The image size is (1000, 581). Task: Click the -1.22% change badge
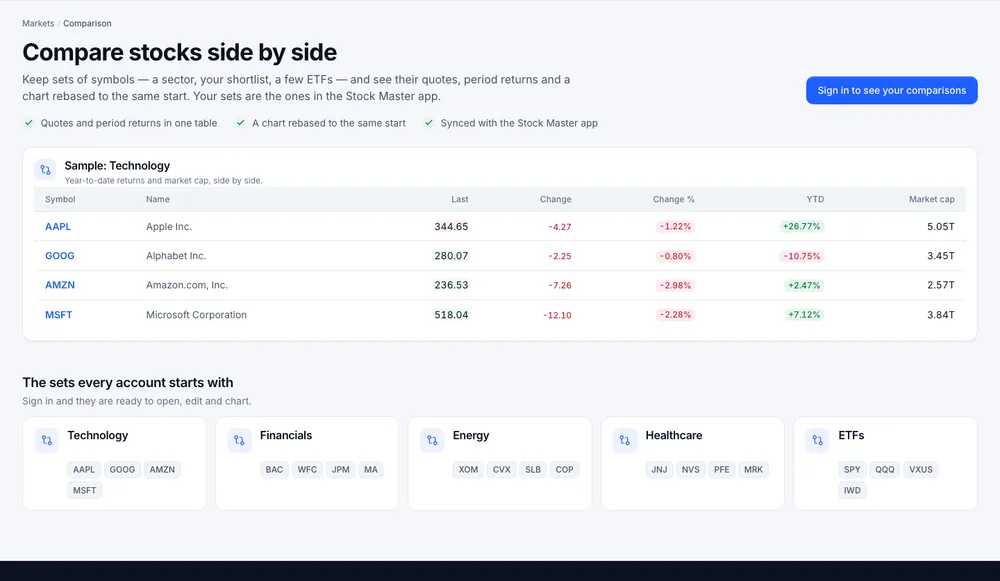click(675, 226)
